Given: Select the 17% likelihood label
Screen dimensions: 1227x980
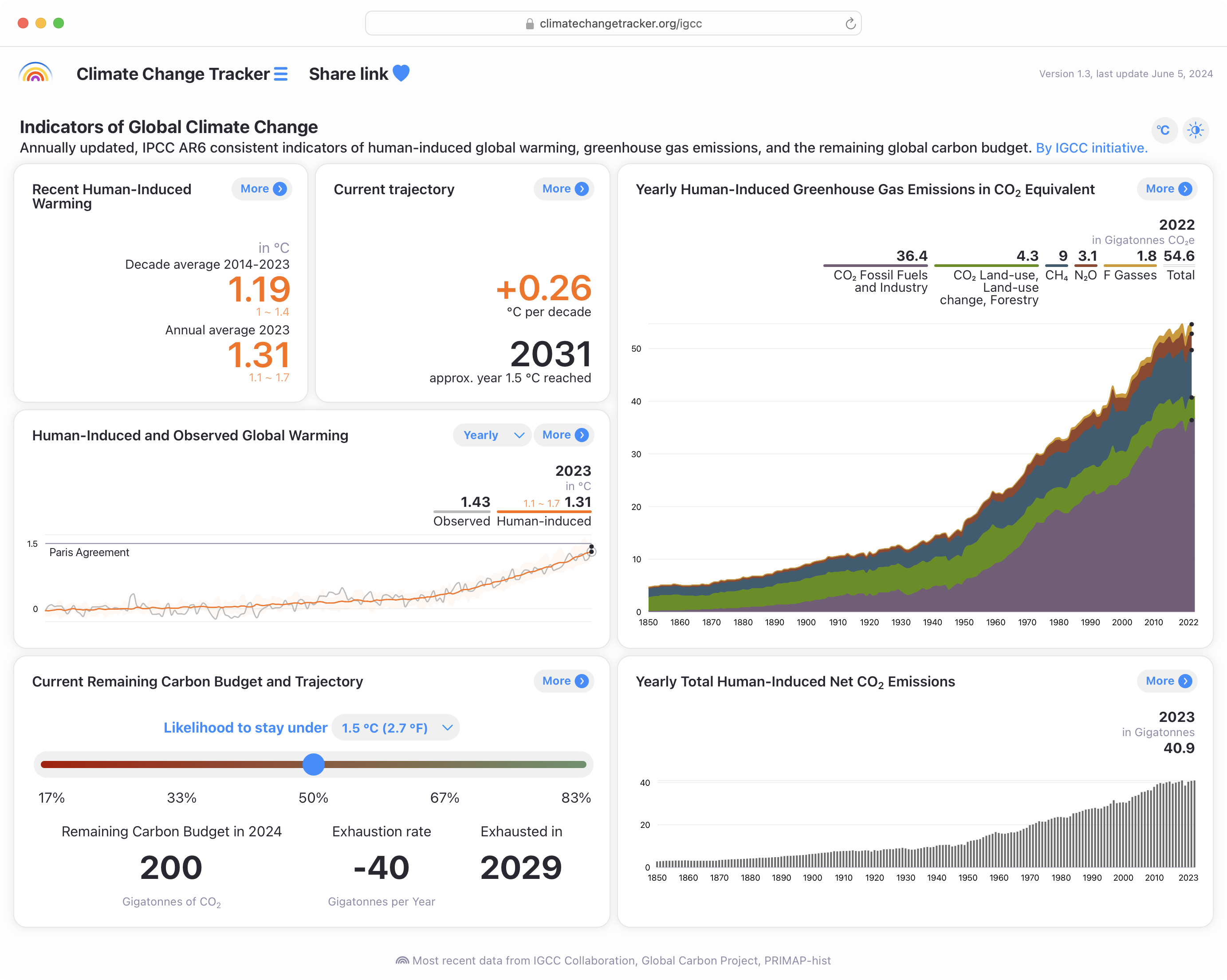Looking at the screenshot, I should point(51,798).
